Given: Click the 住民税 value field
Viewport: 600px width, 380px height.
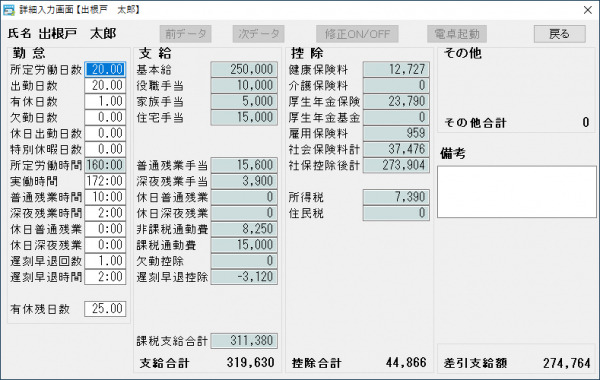Looking at the screenshot, I should pyautogui.click(x=396, y=213).
